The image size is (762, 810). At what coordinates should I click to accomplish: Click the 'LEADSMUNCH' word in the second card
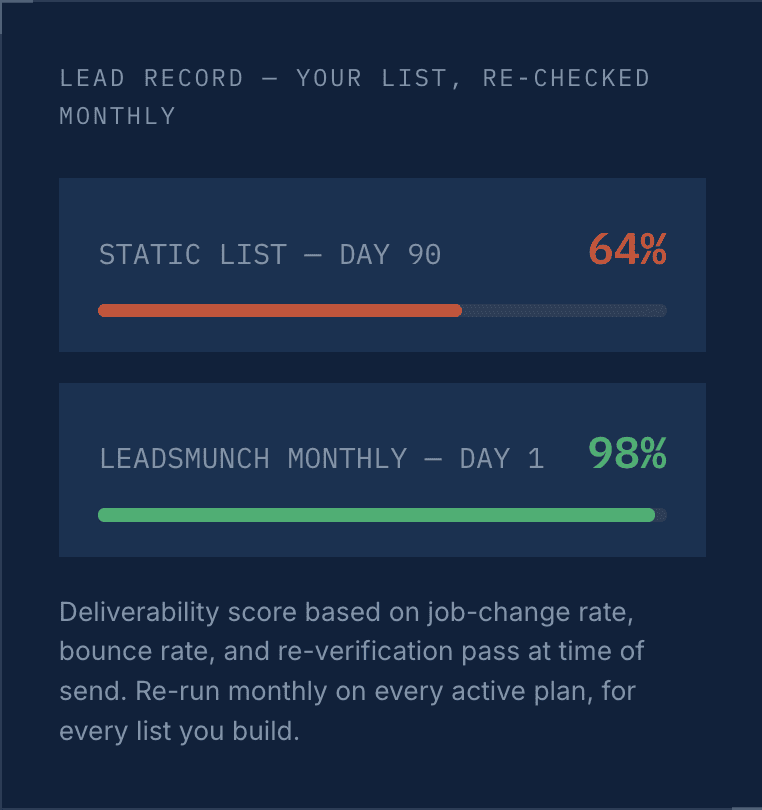point(184,459)
